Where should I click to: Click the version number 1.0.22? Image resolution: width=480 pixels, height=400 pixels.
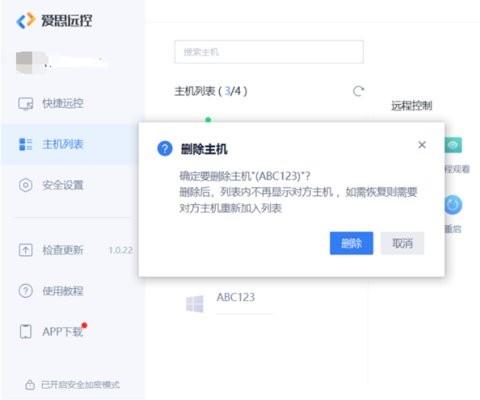pyautogui.click(x=121, y=250)
